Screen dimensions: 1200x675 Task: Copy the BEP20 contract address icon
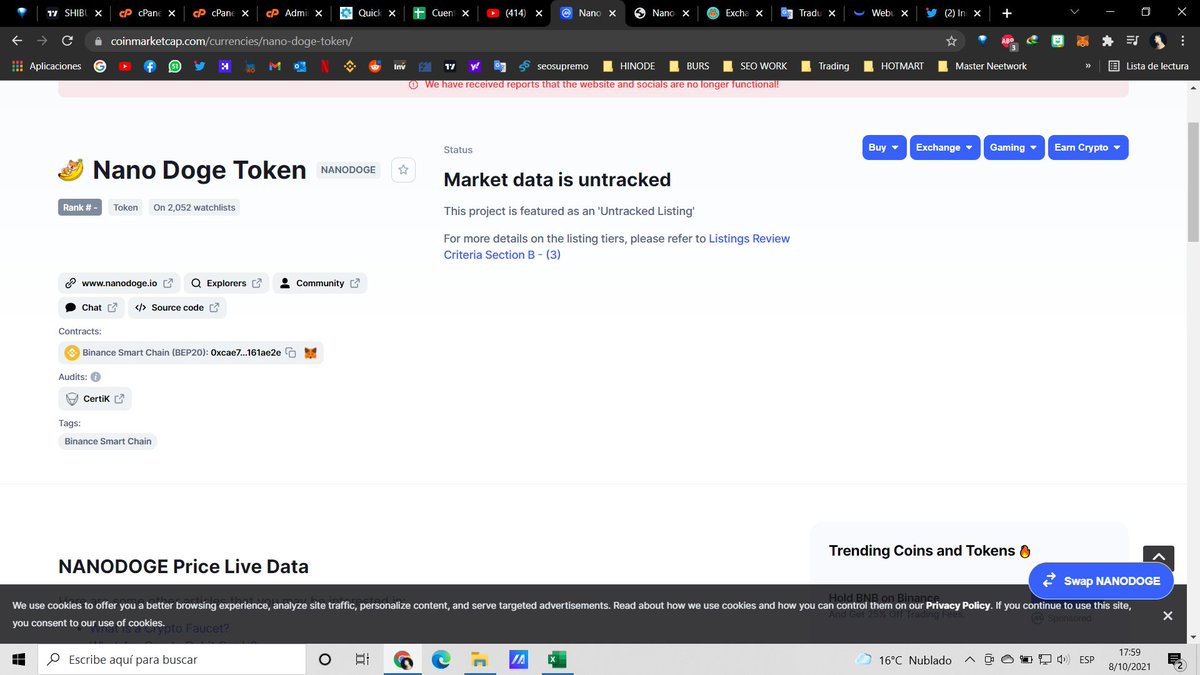pyautogui.click(x=290, y=353)
